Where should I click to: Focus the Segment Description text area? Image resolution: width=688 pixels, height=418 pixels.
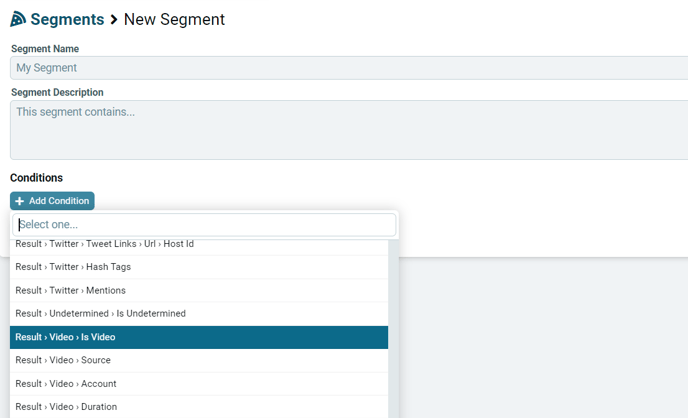point(349,130)
